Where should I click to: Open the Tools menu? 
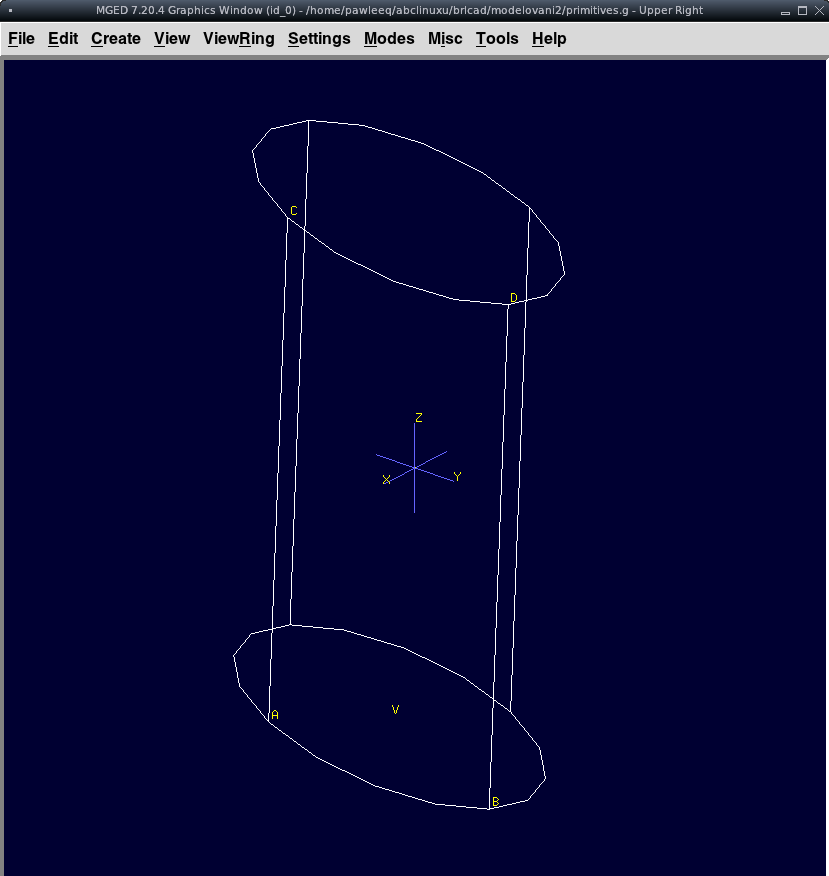[497, 39]
